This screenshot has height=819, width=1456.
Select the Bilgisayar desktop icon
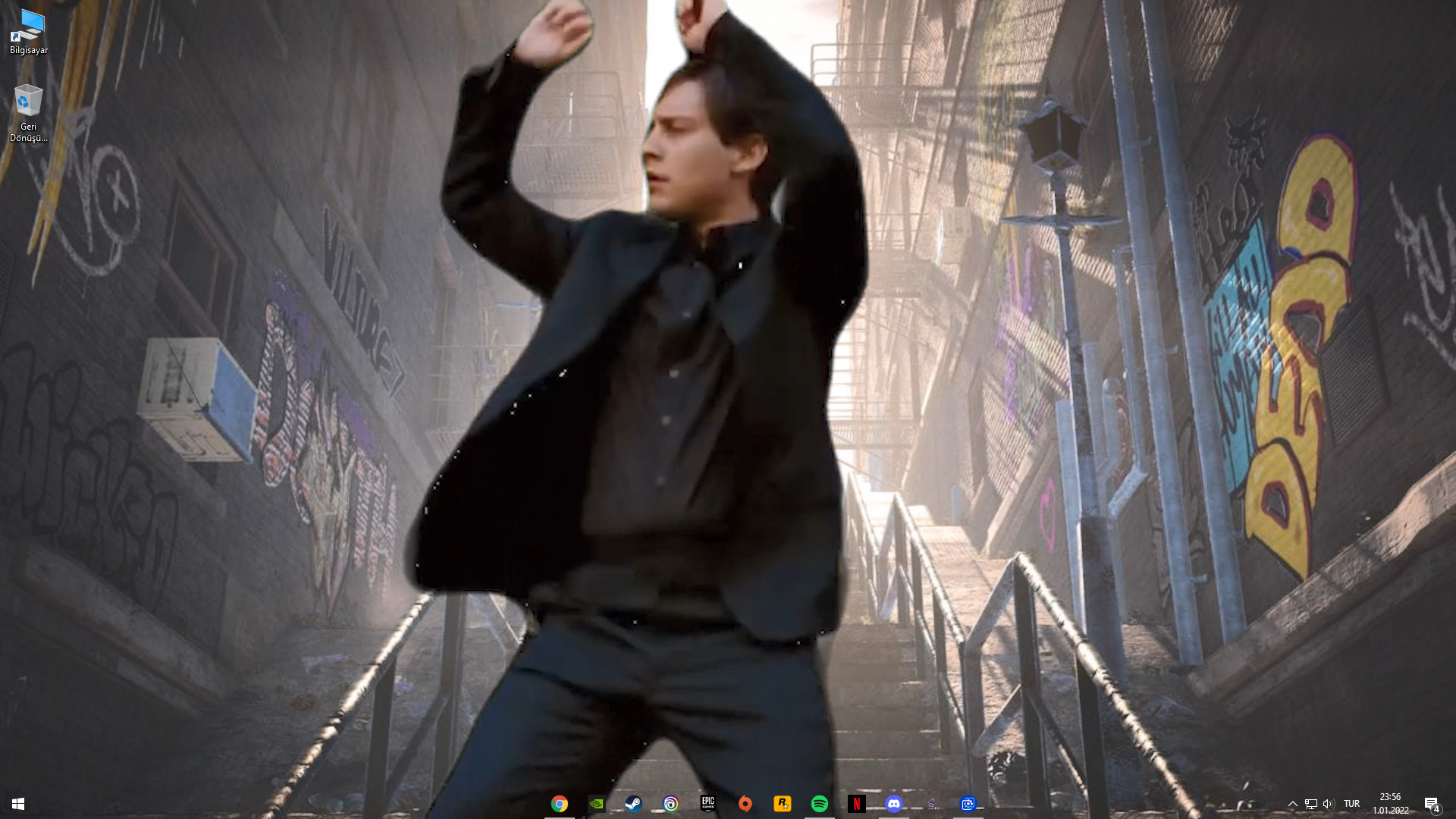coord(29,32)
